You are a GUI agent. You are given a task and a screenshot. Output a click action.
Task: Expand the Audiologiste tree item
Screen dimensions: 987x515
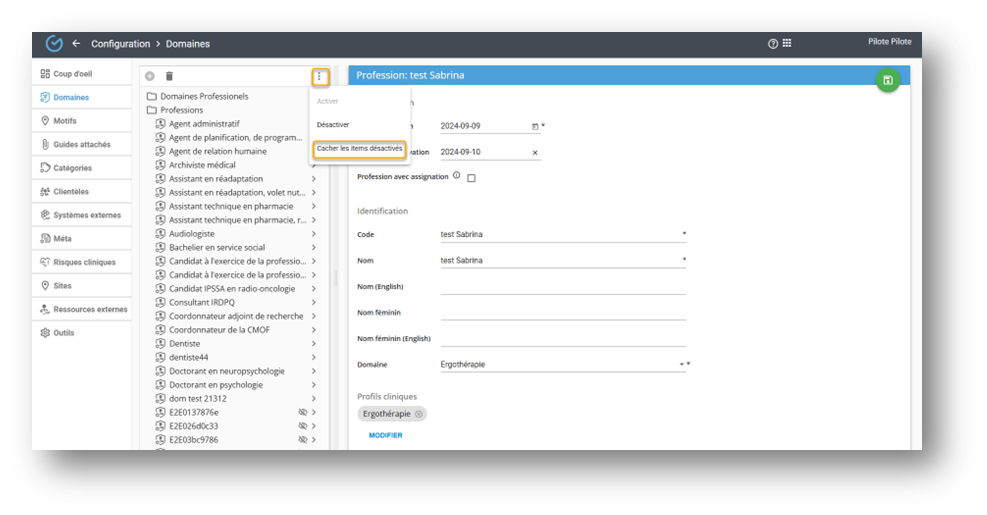tap(314, 234)
